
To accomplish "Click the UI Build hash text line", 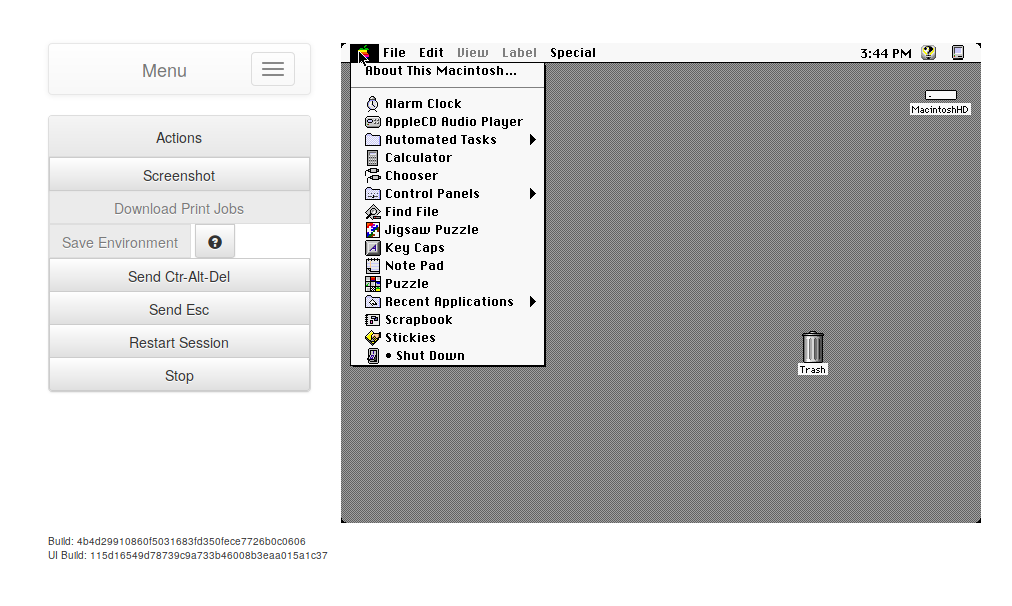I will click(188, 556).
